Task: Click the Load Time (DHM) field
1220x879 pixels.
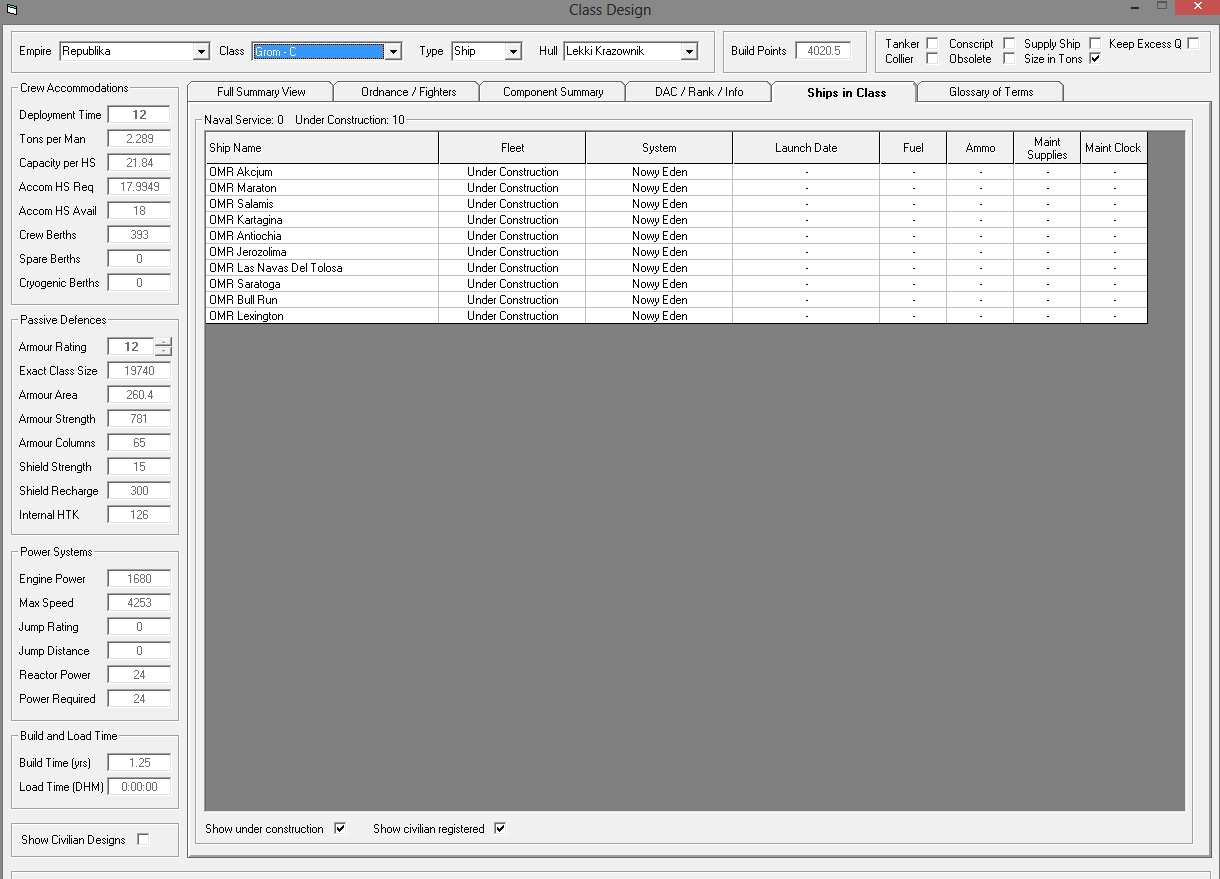Action: (139, 787)
